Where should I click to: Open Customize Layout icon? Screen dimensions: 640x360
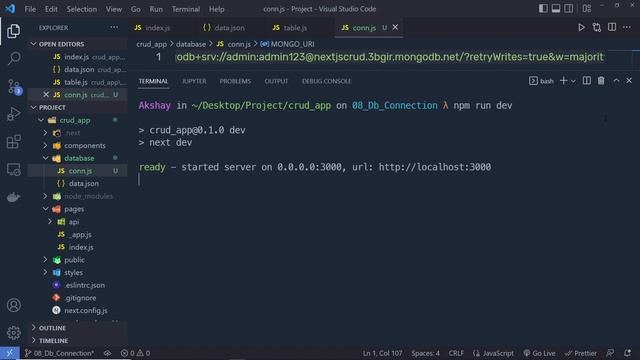(587, 9)
